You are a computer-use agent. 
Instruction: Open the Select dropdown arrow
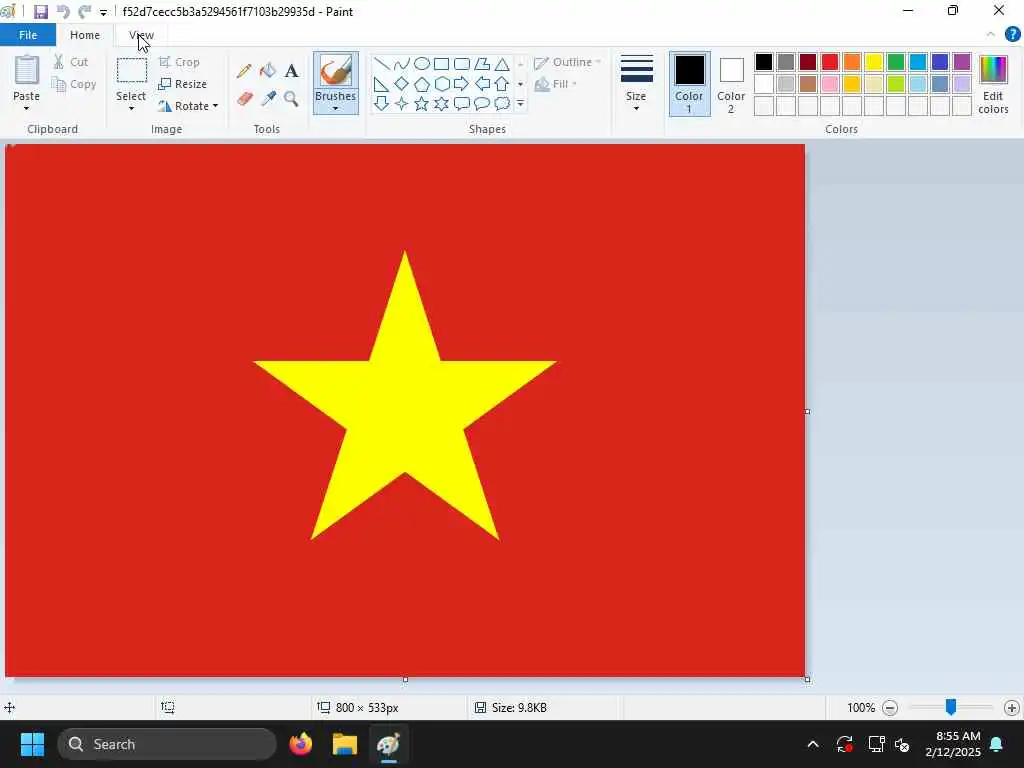(131, 108)
